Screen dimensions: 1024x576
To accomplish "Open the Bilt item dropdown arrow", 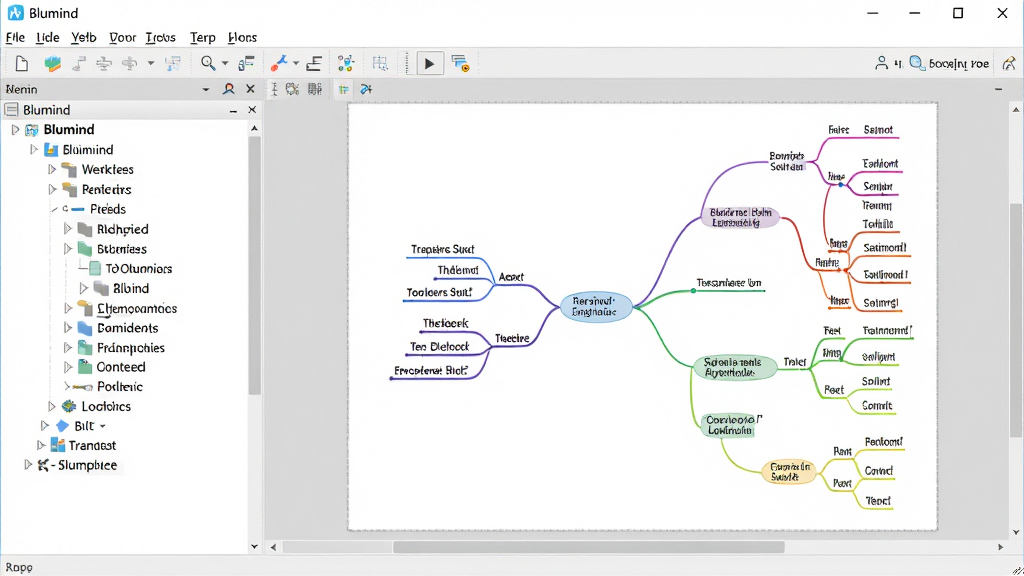I will (103, 426).
